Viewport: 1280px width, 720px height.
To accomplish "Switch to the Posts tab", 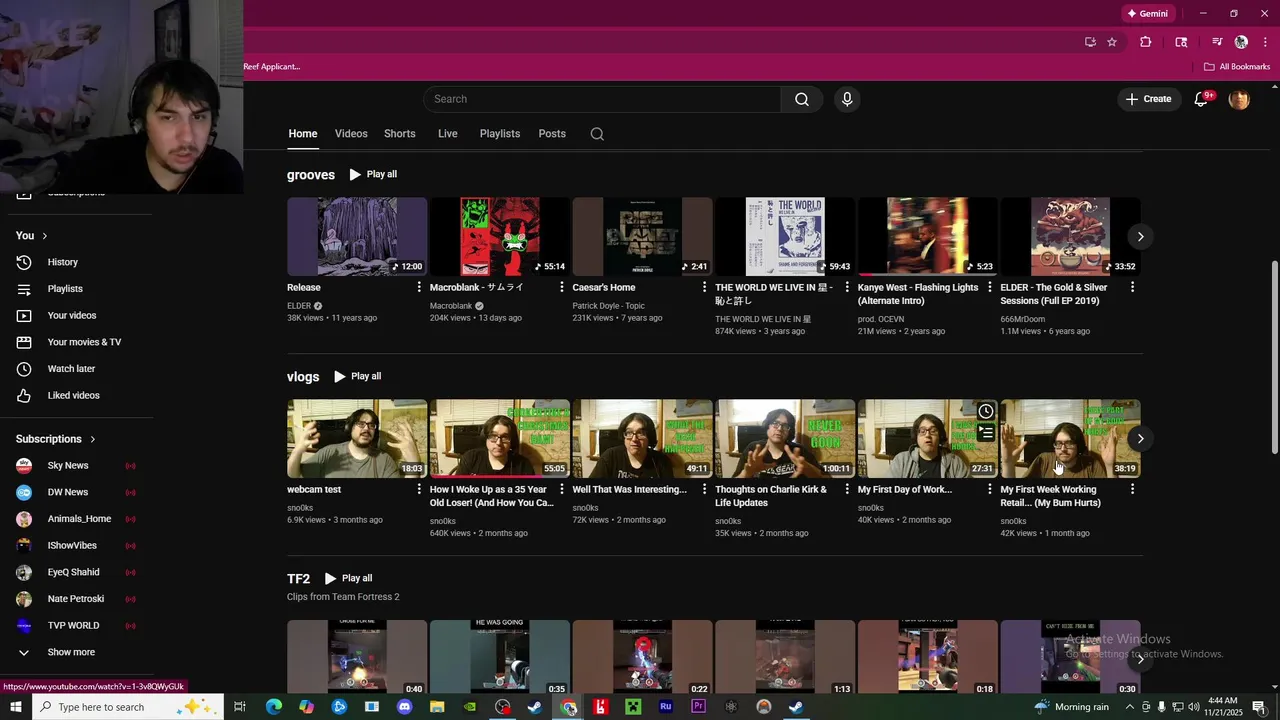I will point(552,134).
